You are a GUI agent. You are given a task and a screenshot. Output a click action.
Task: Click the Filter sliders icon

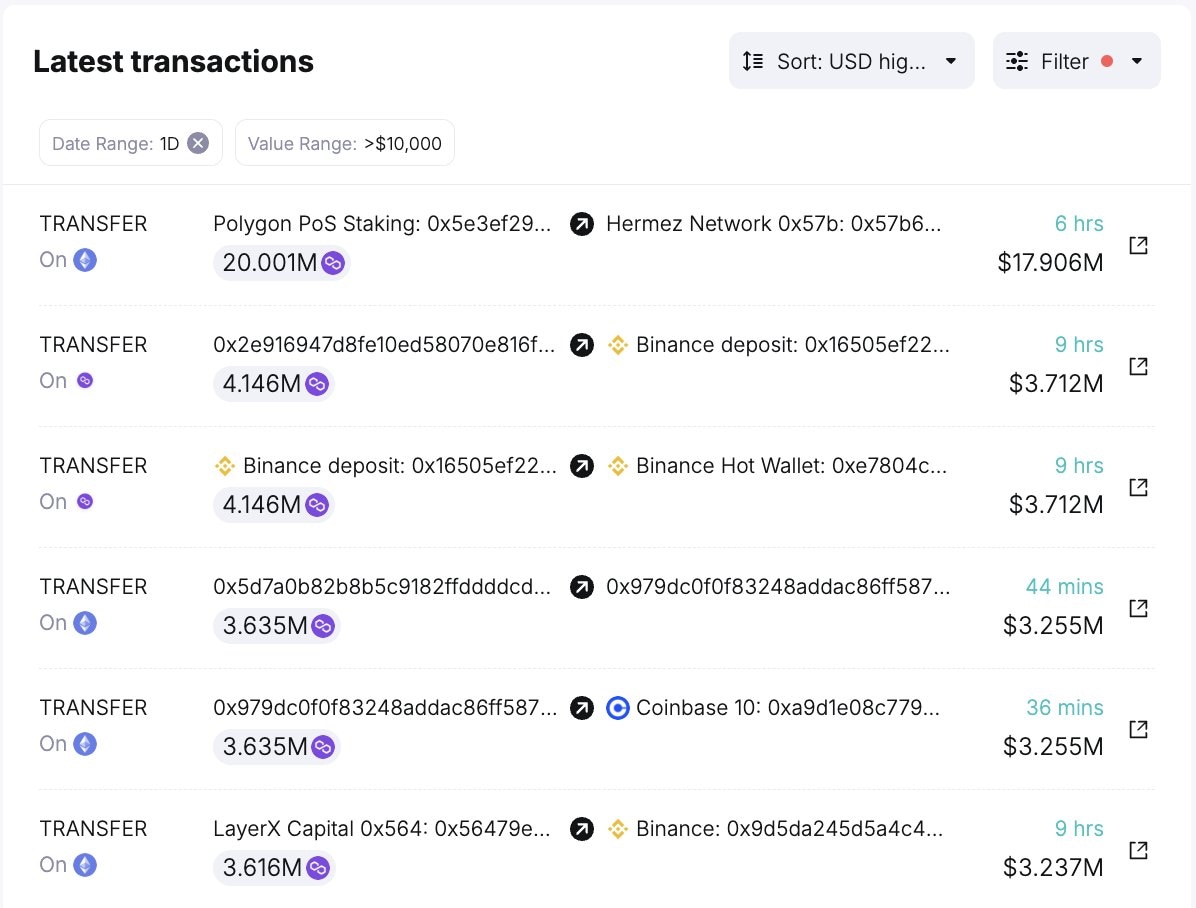(1016, 60)
